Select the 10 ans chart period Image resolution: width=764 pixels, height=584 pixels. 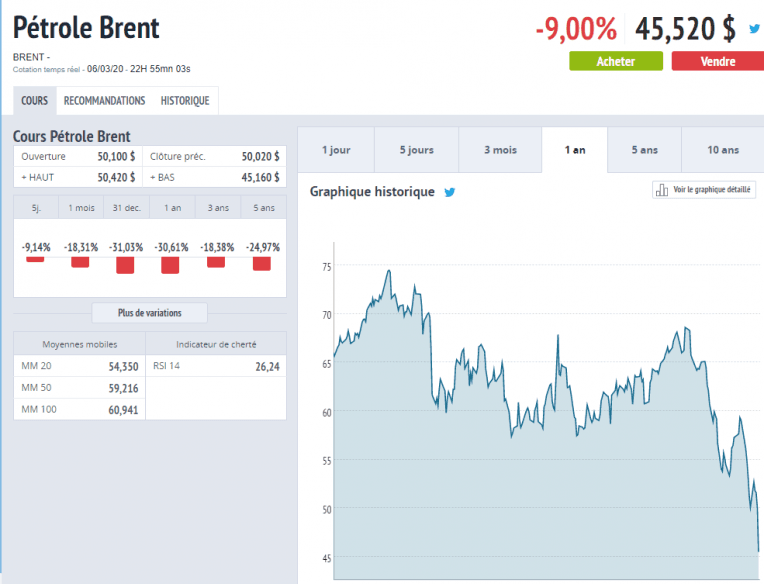point(722,150)
